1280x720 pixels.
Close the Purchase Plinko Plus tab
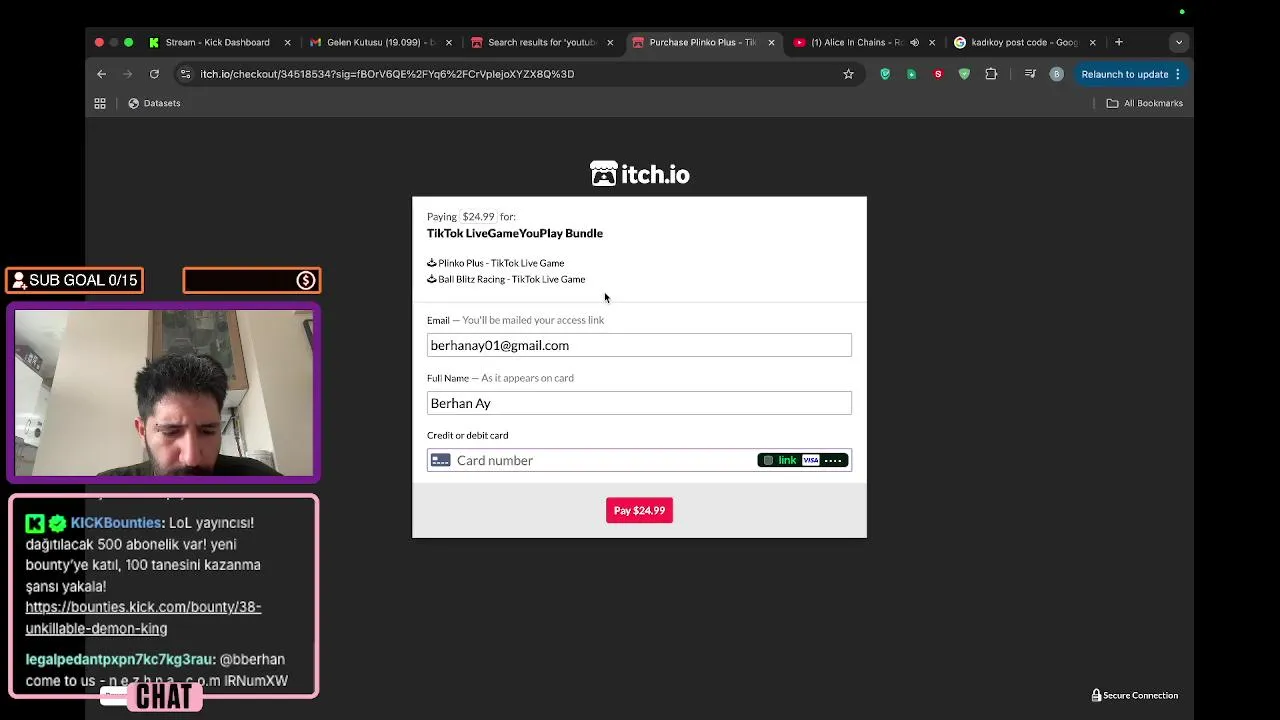[x=771, y=42]
